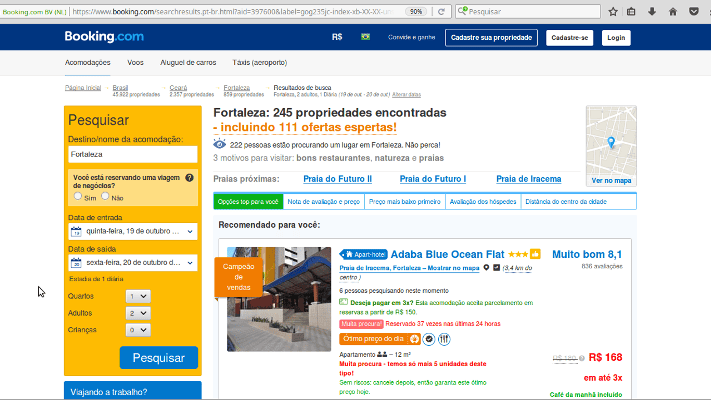Click the bookmark star icon in browser toolbar
The width and height of the screenshot is (711, 400).
[613, 12]
